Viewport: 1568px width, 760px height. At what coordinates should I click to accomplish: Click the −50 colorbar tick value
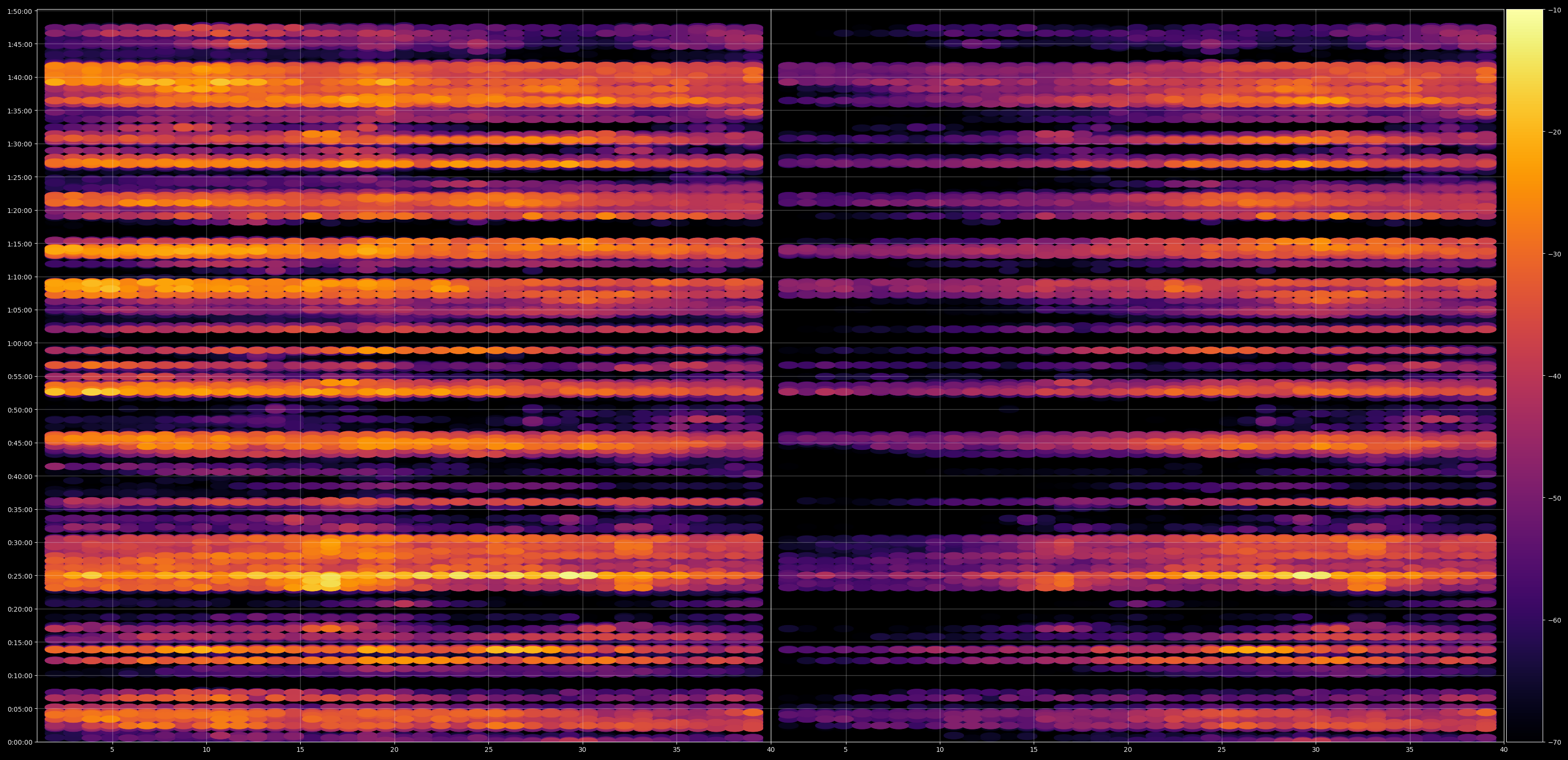(1555, 498)
